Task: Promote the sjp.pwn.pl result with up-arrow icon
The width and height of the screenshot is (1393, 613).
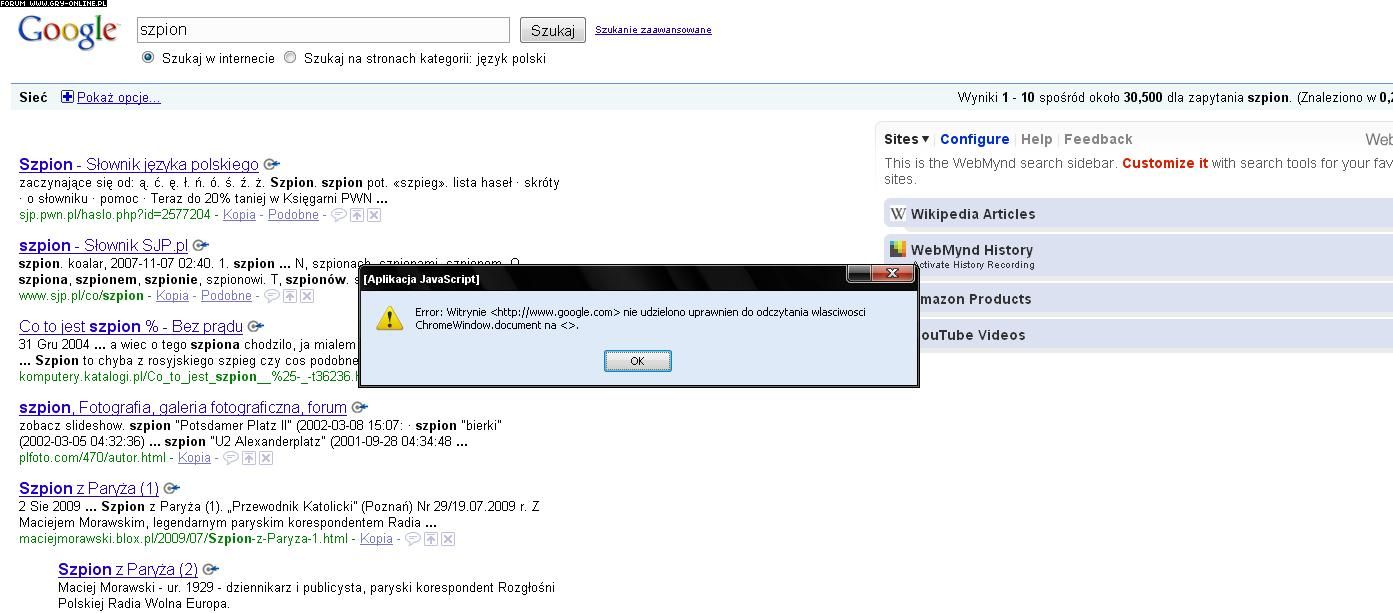Action: (356, 215)
